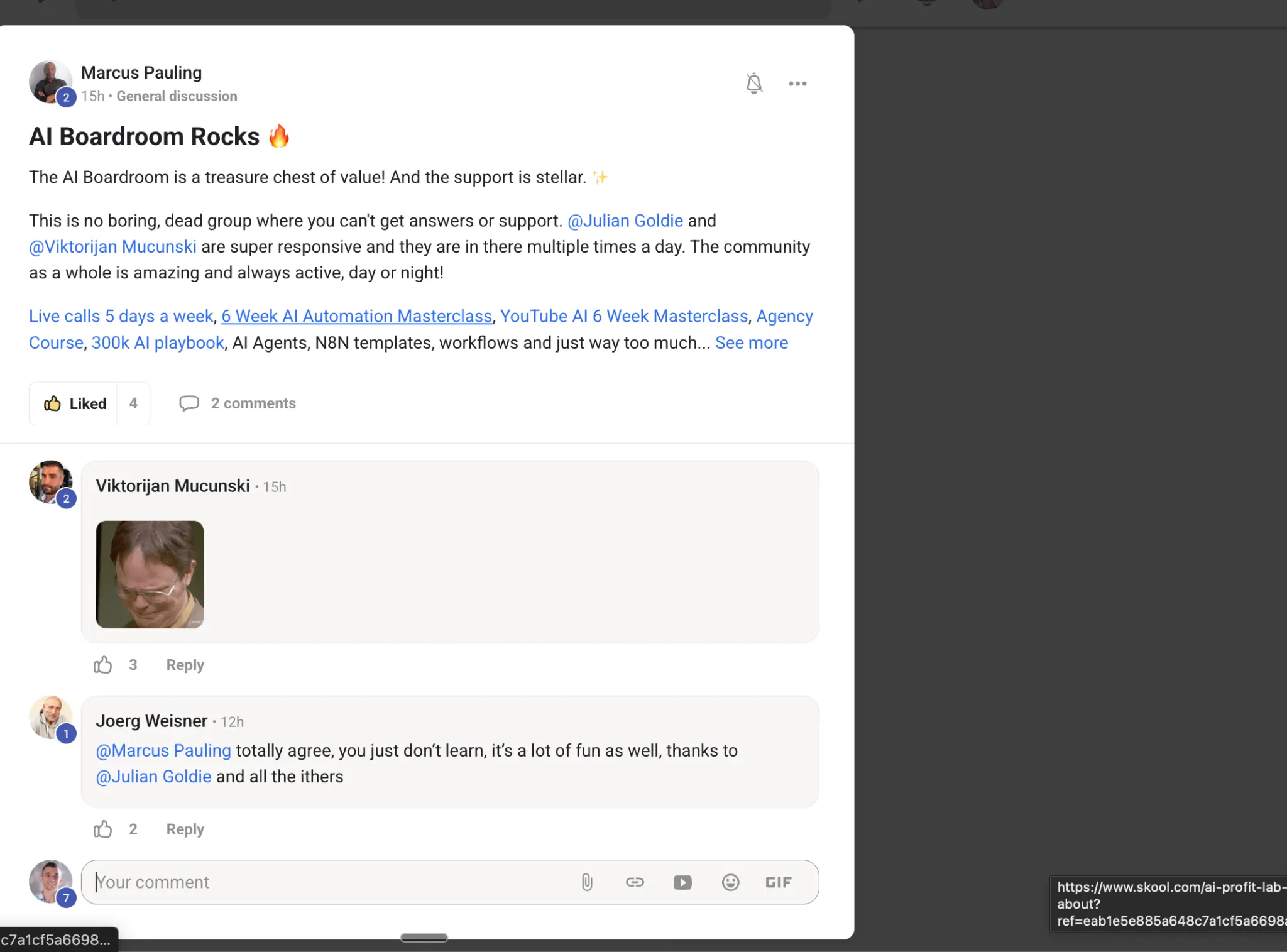Open the 300k AI playbook link
Image resolution: width=1287 pixels, height=952 pixels.
(x=158, y=342)
